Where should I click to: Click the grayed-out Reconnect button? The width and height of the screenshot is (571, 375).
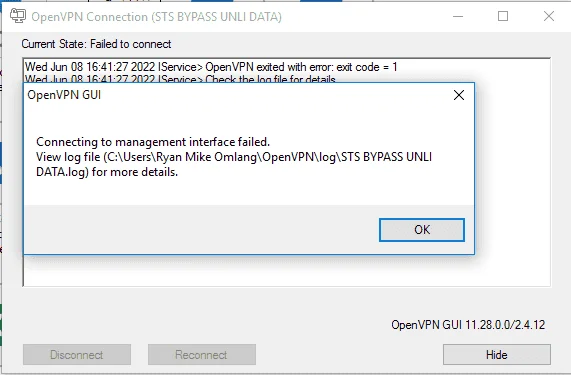click(202, 355)
